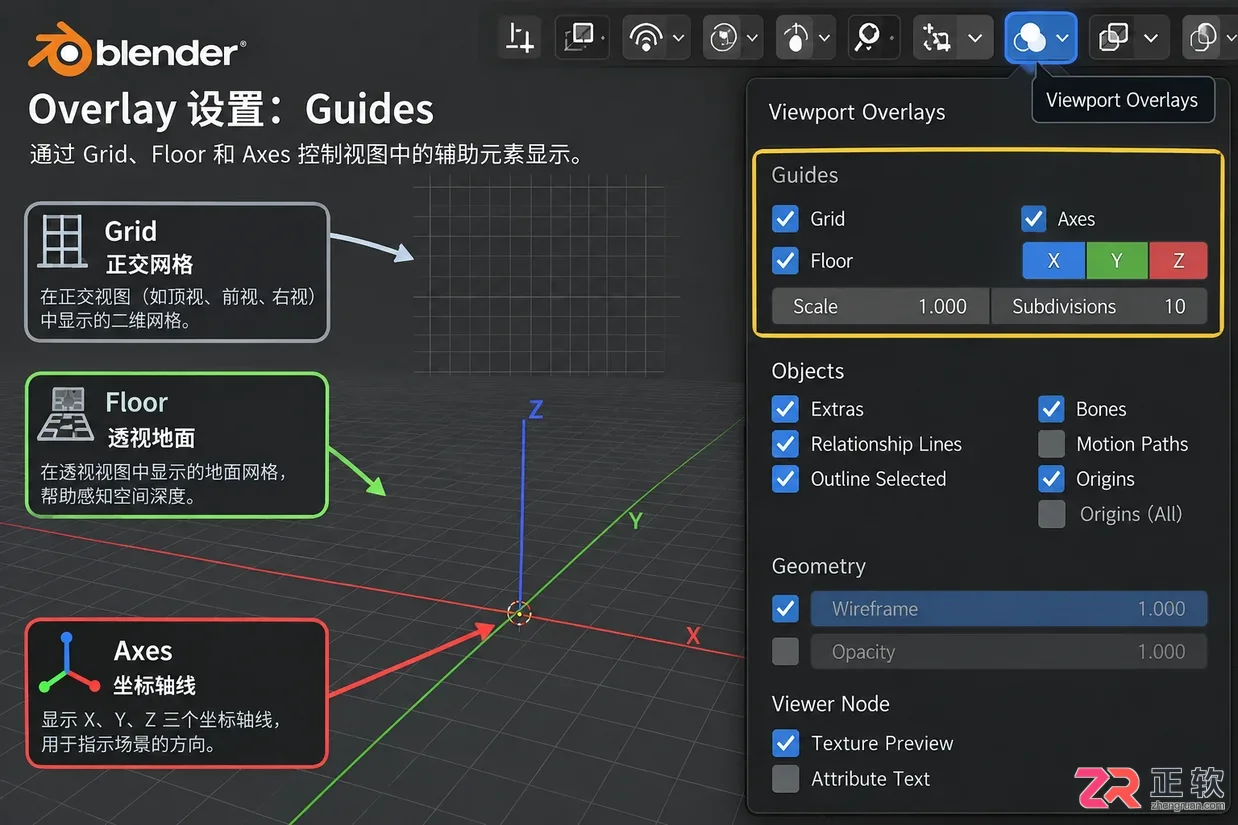The height and width of the screenshot is (825, 1238).
Task: Click the Motion Paths label
Action: [1132, 444]
